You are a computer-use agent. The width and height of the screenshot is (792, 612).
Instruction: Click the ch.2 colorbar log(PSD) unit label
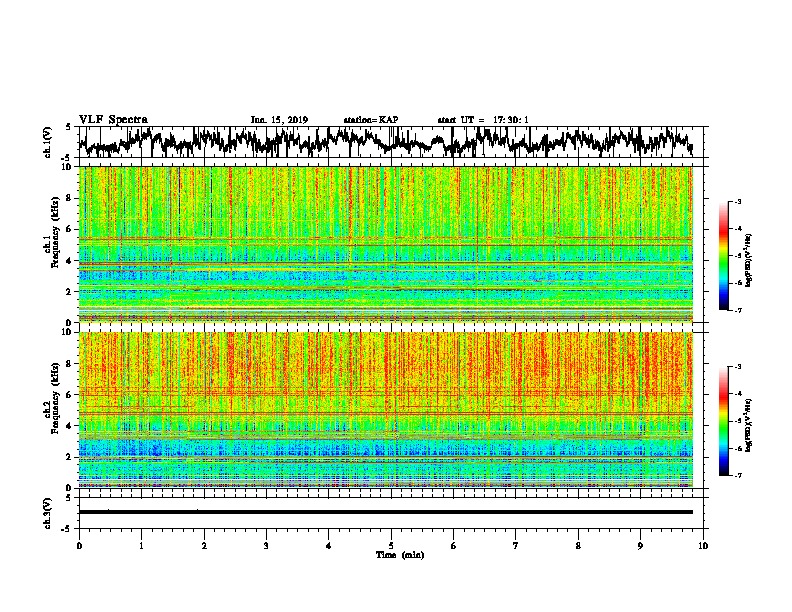click(x=749, y=424)
